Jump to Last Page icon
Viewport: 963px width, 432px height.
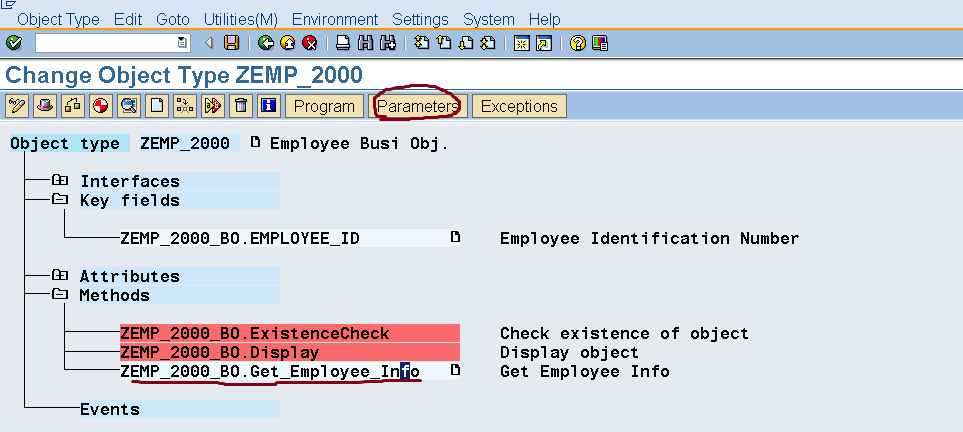[488, 43]
